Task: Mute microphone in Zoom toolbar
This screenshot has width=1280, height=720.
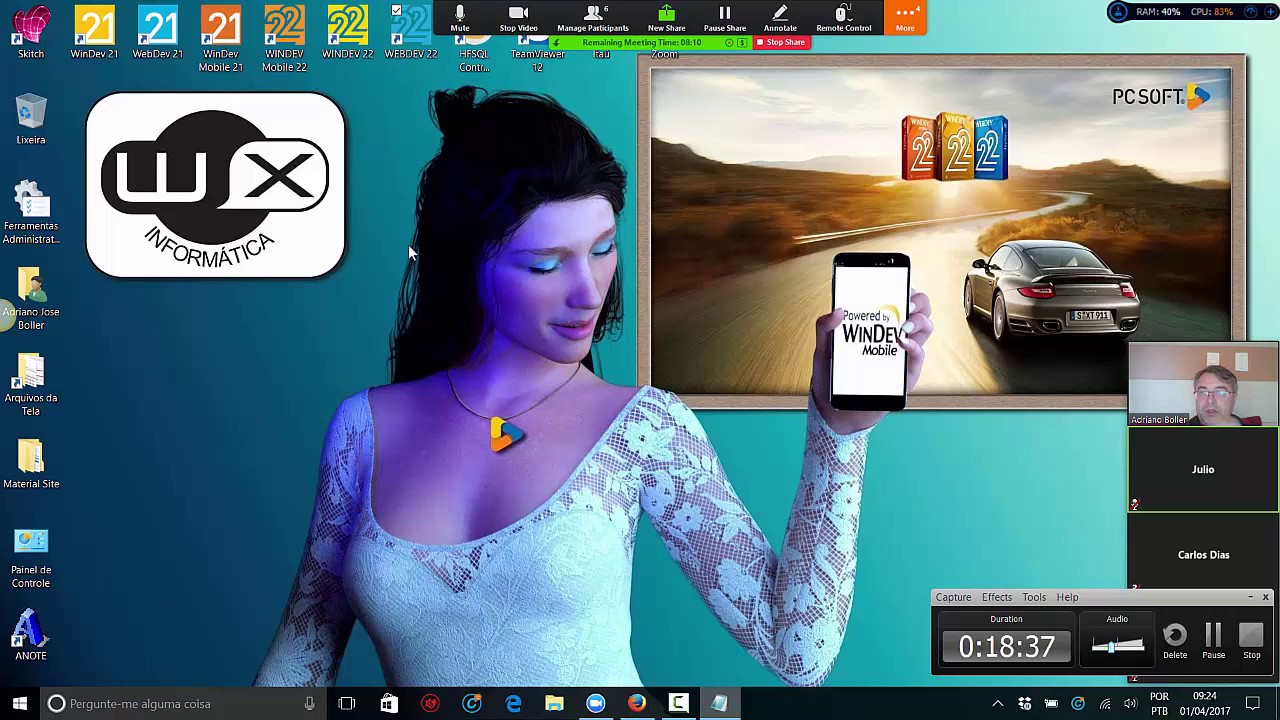Action: tap(459, 18)
